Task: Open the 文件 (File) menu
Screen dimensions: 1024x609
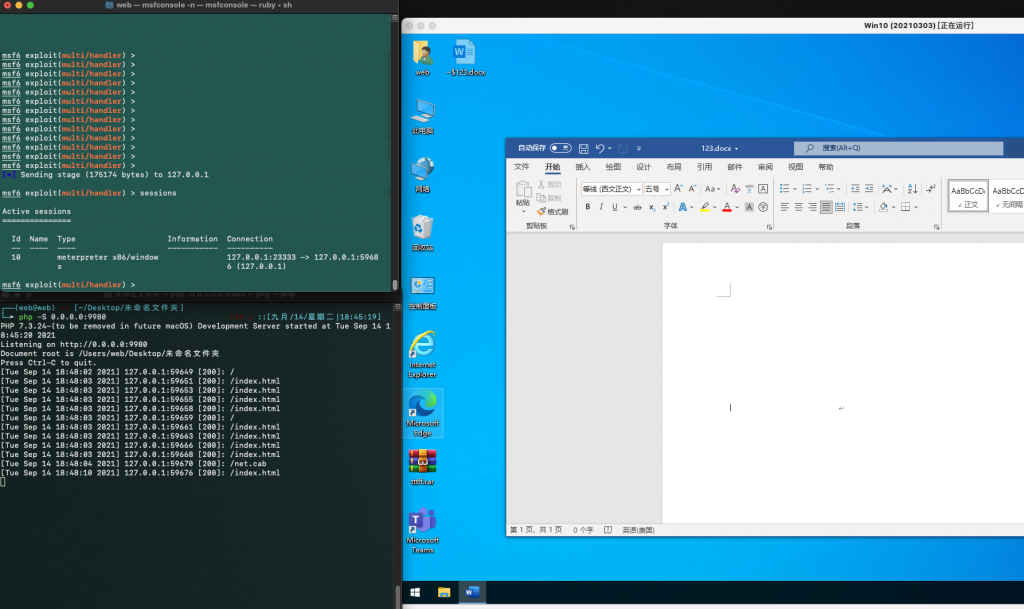Action: tap(522, 167)
